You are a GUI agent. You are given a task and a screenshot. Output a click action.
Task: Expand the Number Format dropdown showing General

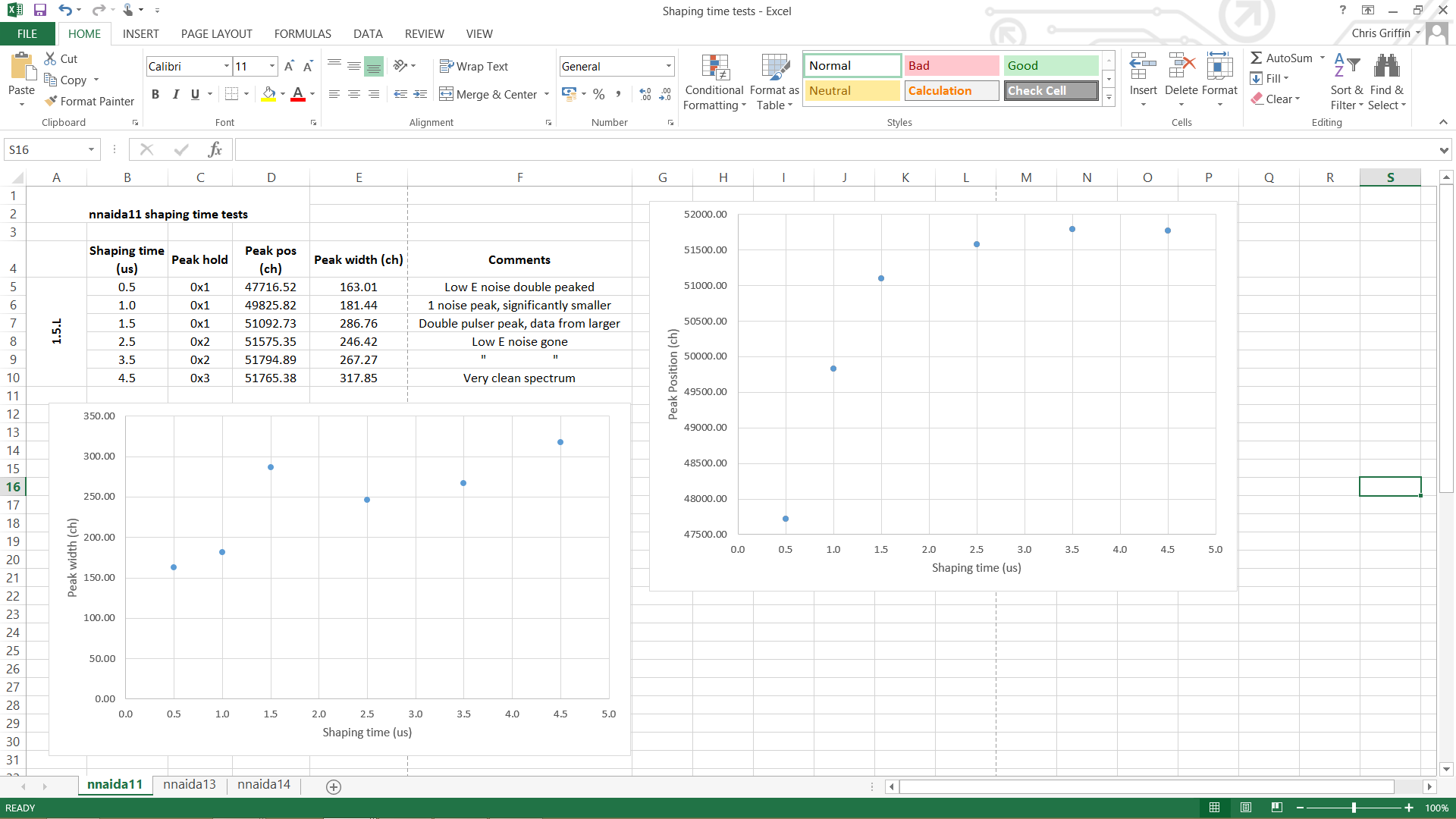point(668,67)
